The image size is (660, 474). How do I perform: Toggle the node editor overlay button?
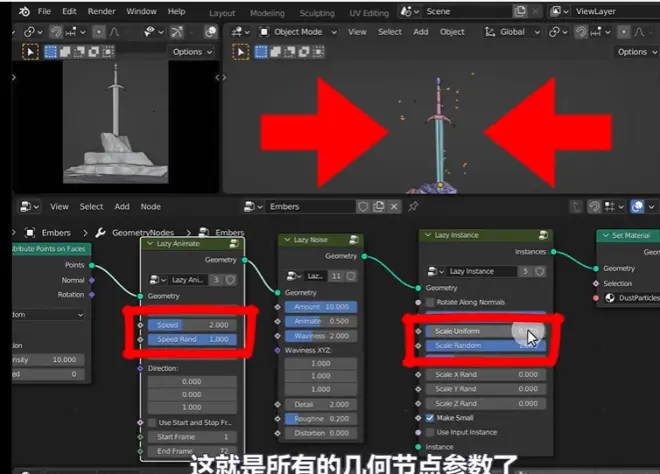click(637, 206)
